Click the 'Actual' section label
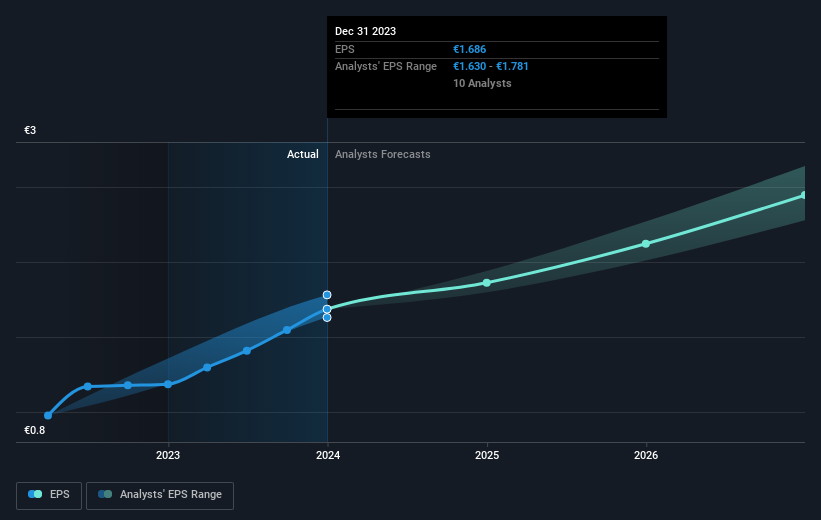The image size is (821, 520). click(x=303, y=154)
